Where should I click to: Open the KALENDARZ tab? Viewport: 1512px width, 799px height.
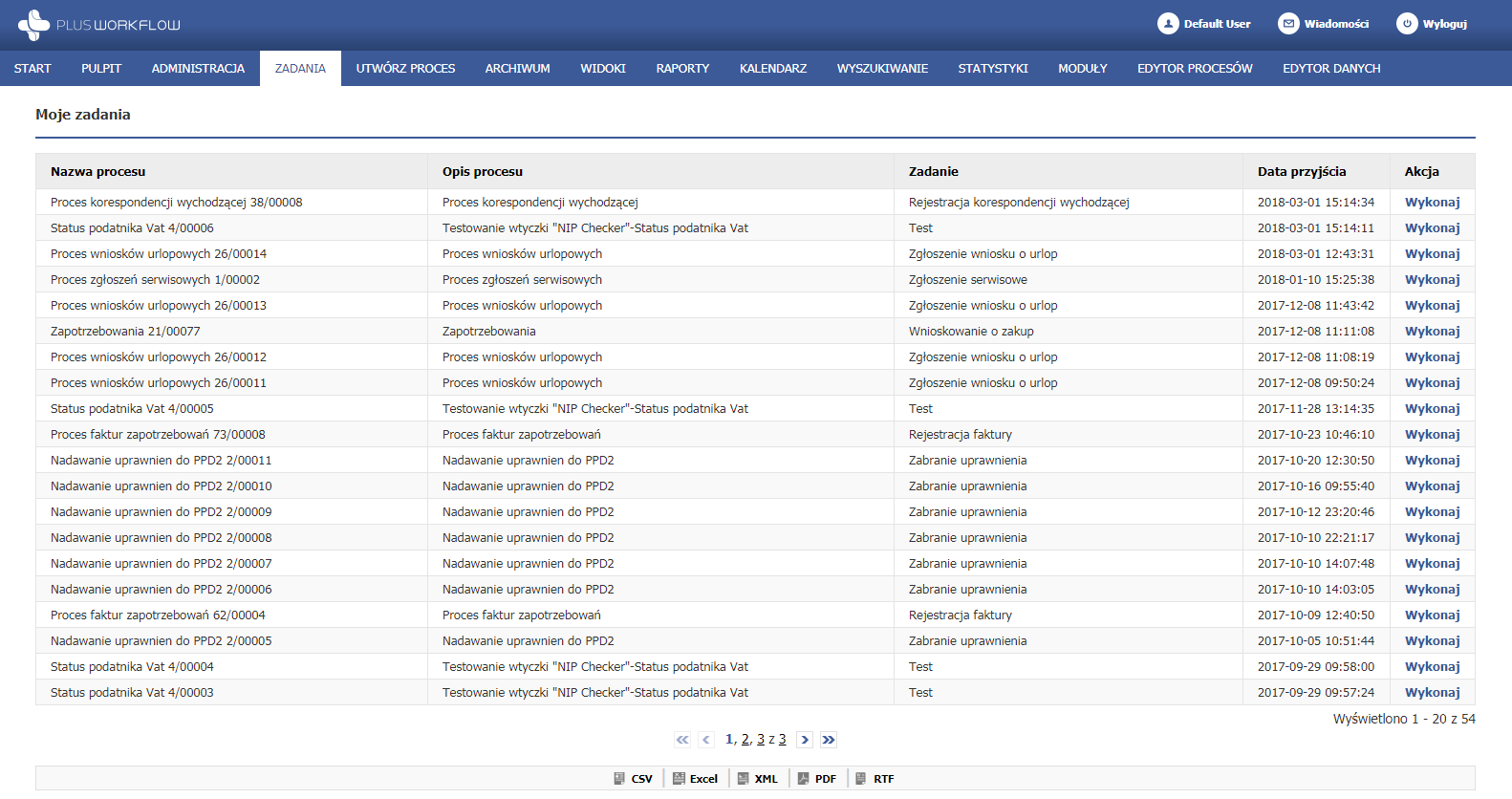(772, 69)
